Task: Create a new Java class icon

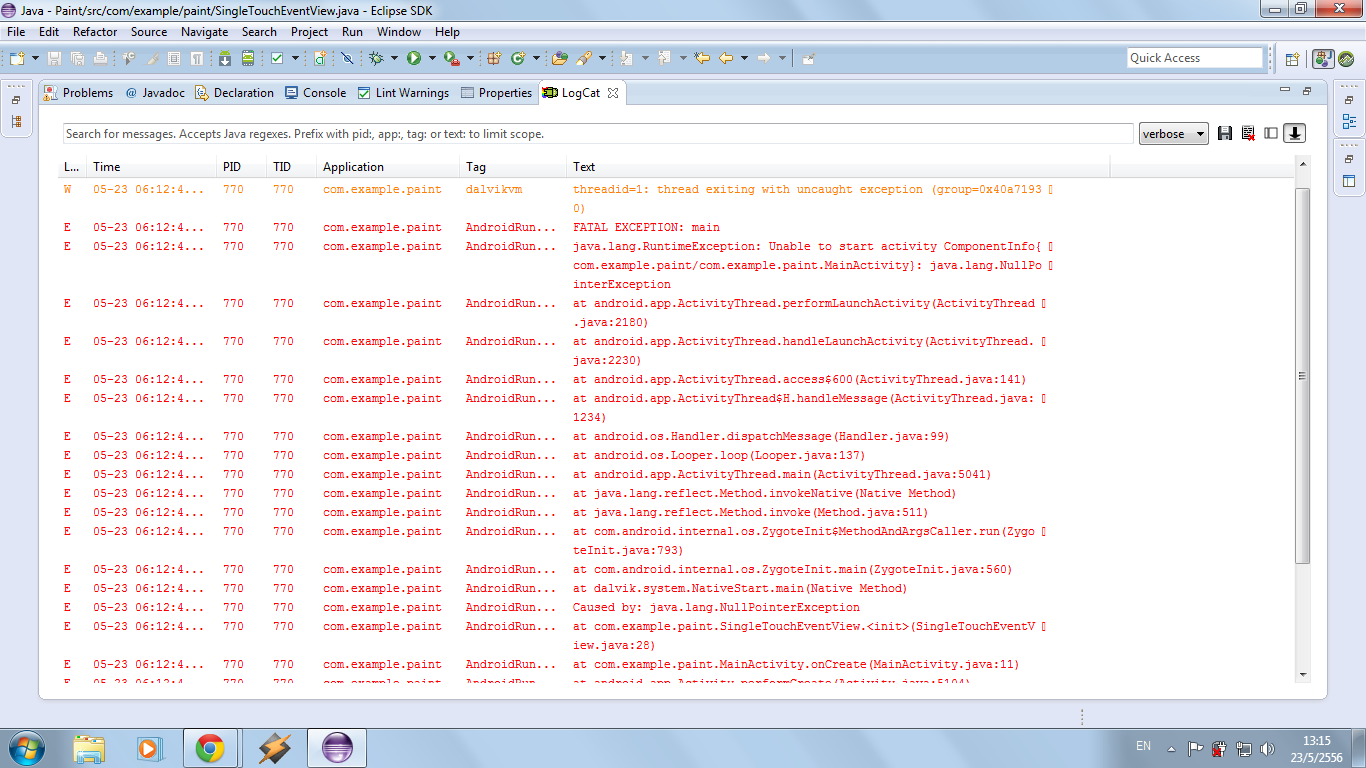Action: [518, 58]
